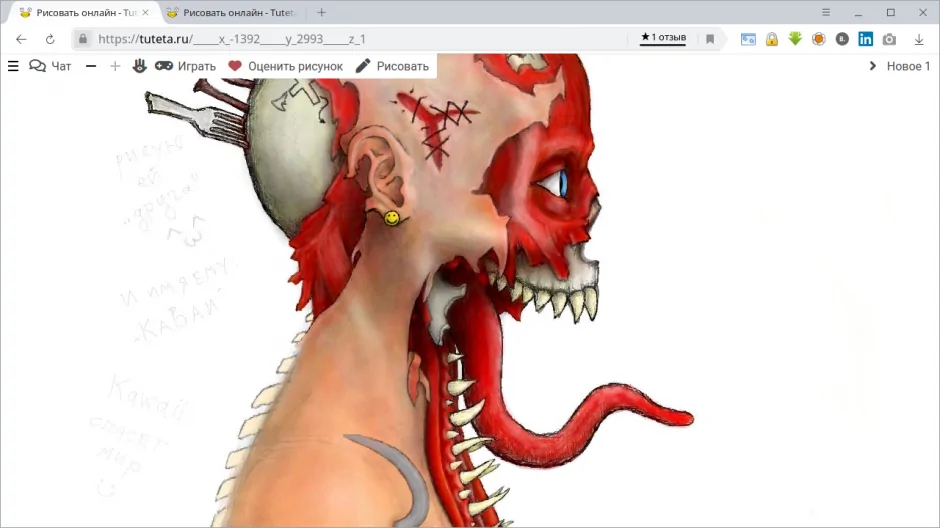Click the green download arrow extension
940x528 pixels.
pos(795,39)
